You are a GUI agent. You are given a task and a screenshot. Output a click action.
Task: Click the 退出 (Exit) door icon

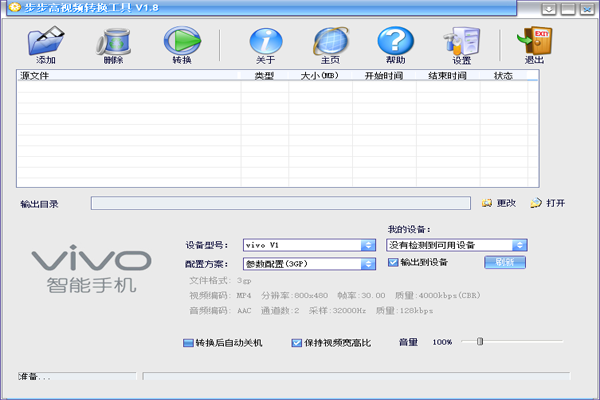coord(534,41)
